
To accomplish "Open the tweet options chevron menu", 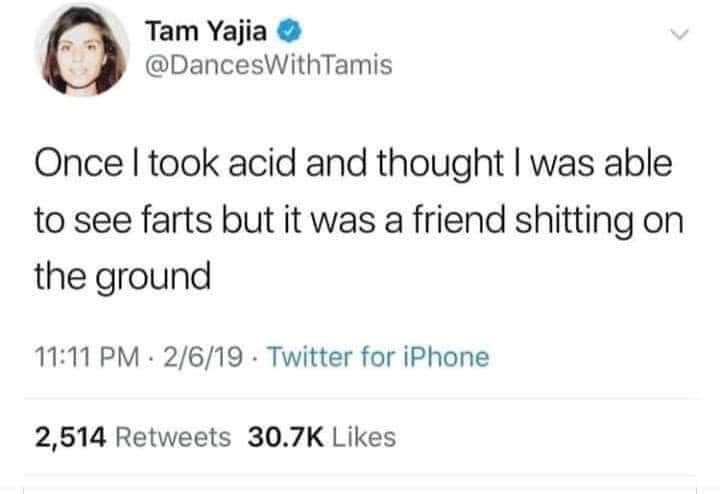I will click(681, 35).
